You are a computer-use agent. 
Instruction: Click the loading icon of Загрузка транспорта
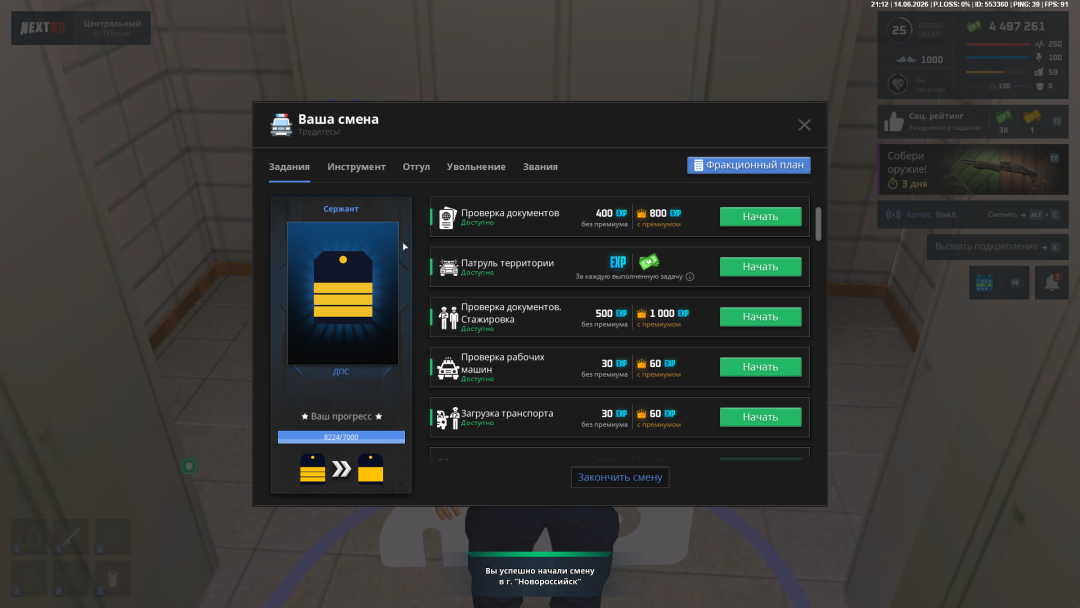tap(448, 418)
